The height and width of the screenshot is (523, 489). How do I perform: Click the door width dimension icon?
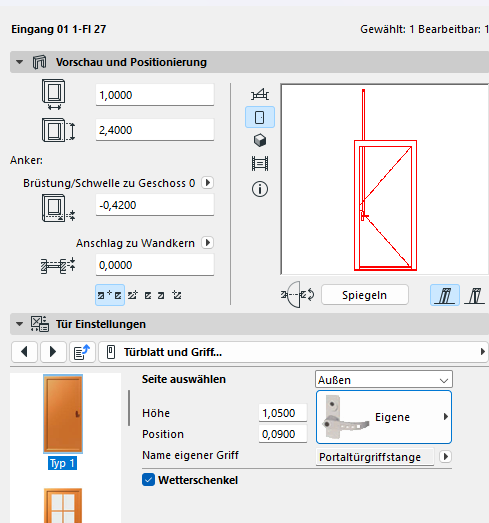click(54, 94)
